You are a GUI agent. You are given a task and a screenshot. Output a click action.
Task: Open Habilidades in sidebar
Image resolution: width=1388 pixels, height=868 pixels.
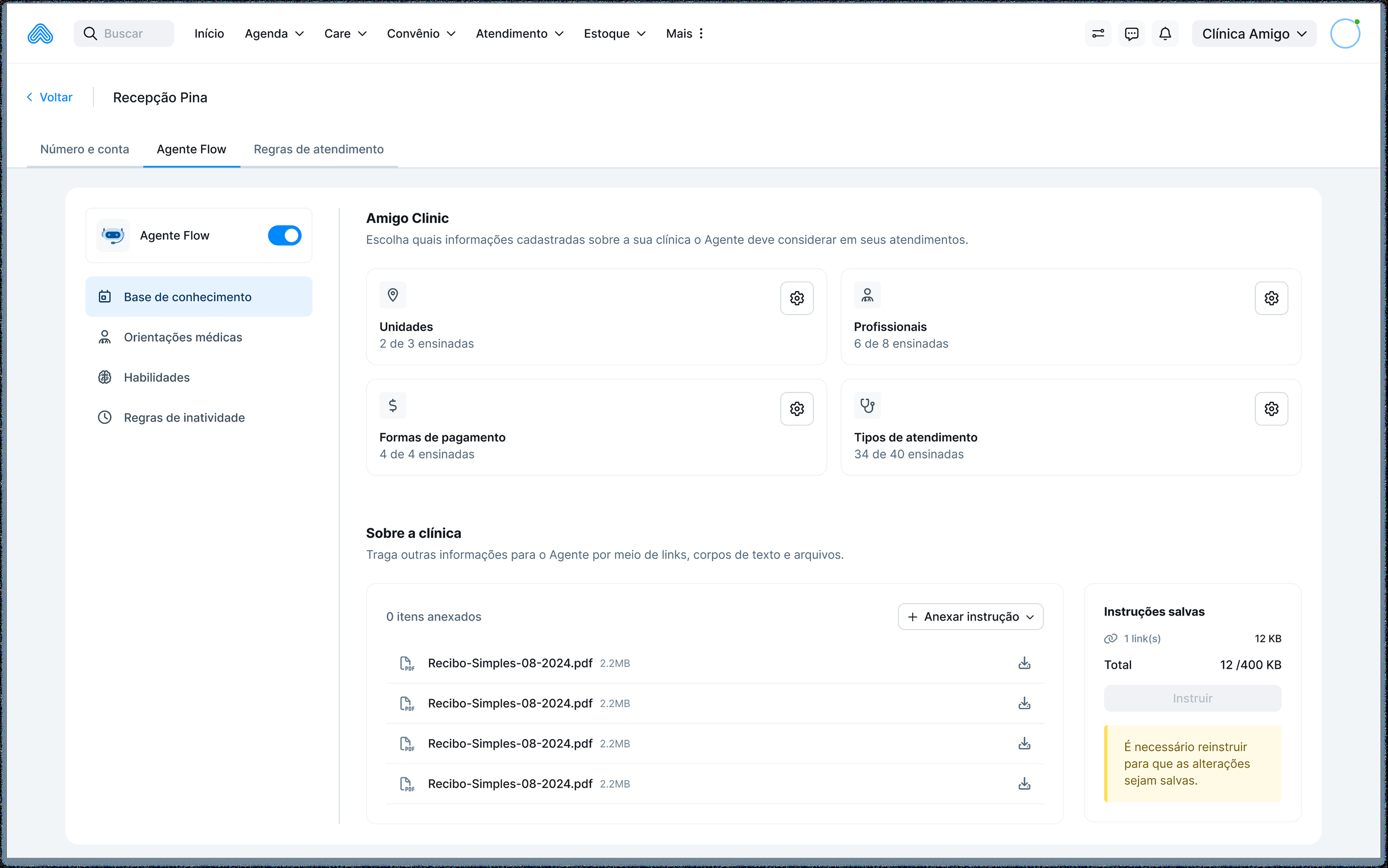[199, 377]
